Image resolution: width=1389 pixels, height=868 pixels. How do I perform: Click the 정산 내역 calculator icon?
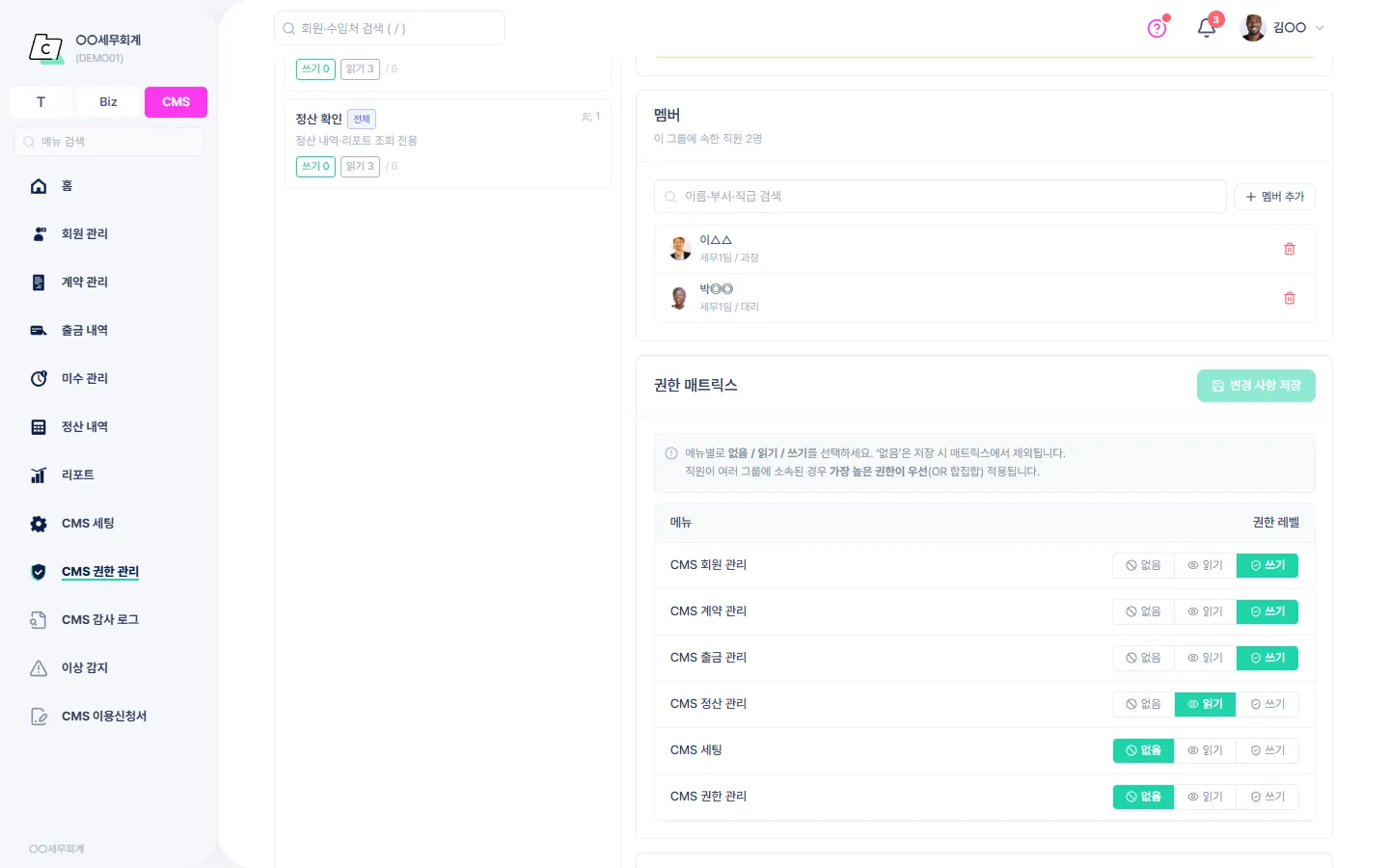click(x=39, y=427)
